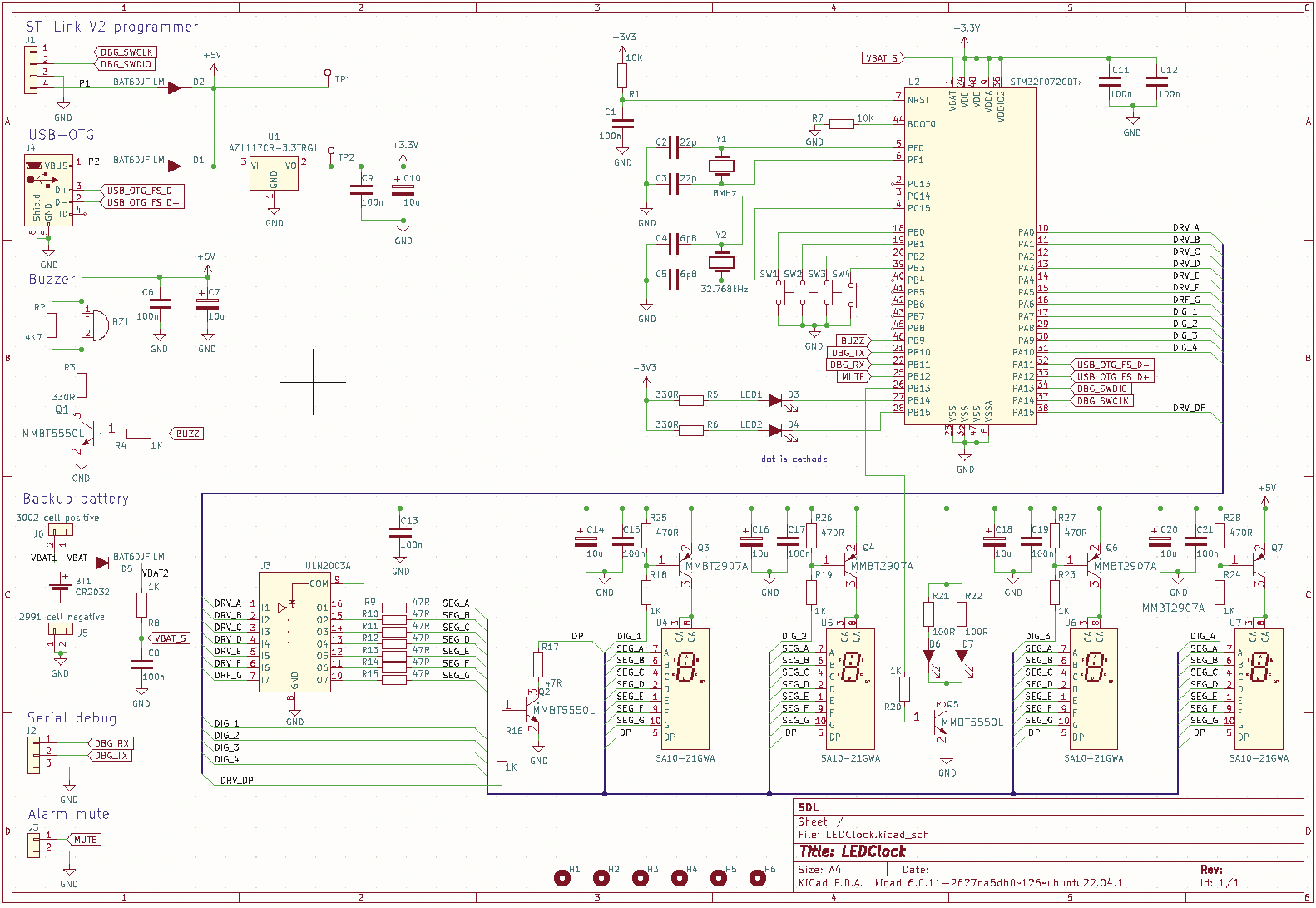1316x908 pixels.
Task: Click the J3 alarm mute connector
Action: 33,846
